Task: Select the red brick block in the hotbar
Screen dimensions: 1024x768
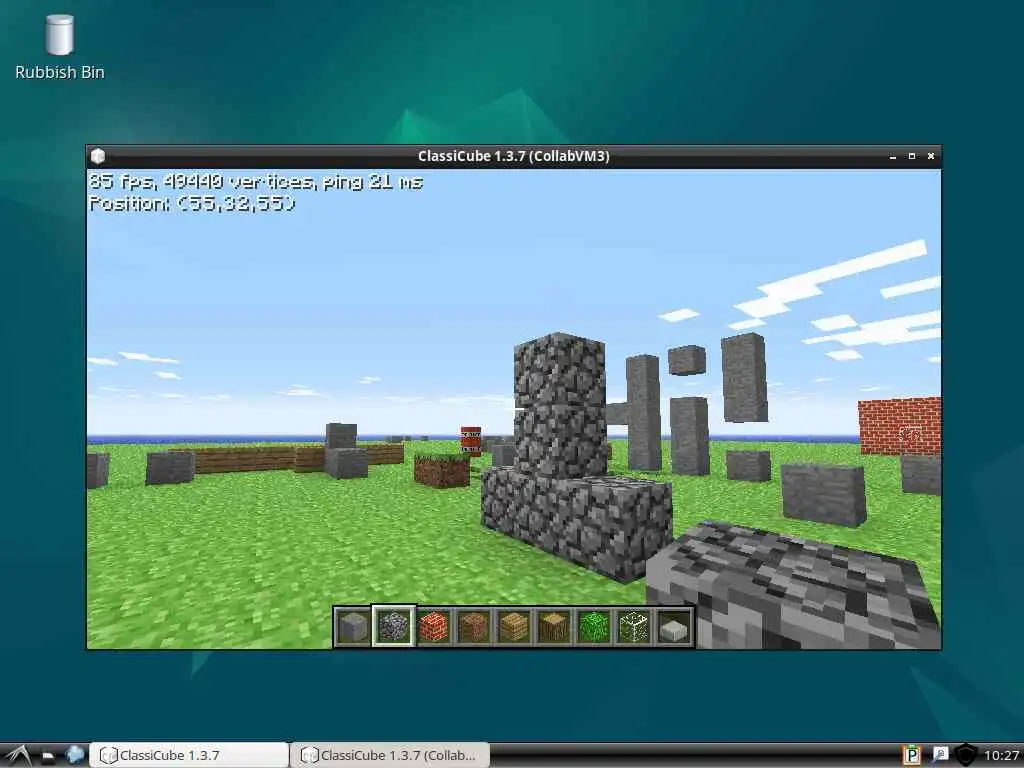Action: pyautogui.click(x=434, y=626)
